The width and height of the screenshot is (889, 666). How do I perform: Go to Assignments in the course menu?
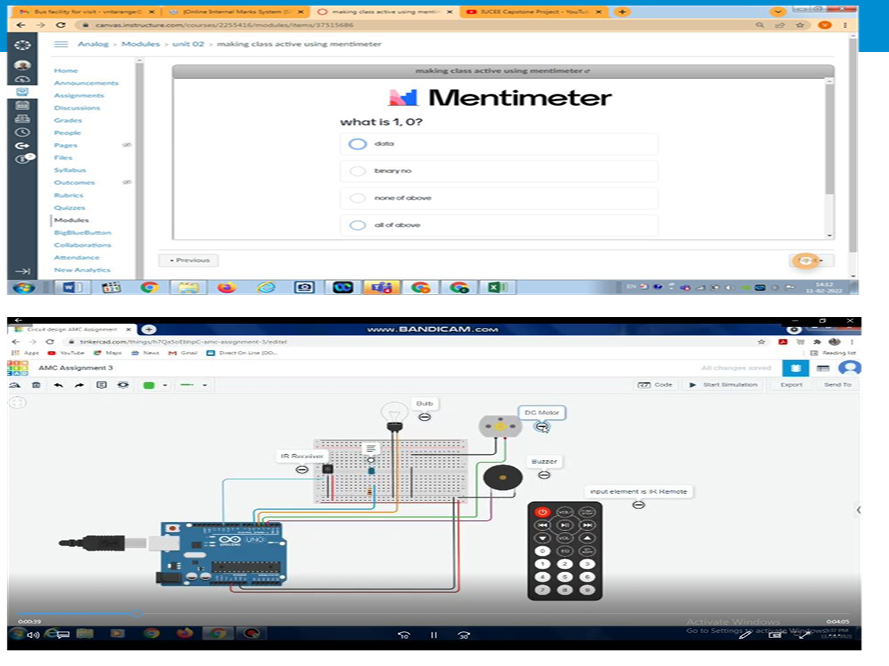(x=79, y=95)
